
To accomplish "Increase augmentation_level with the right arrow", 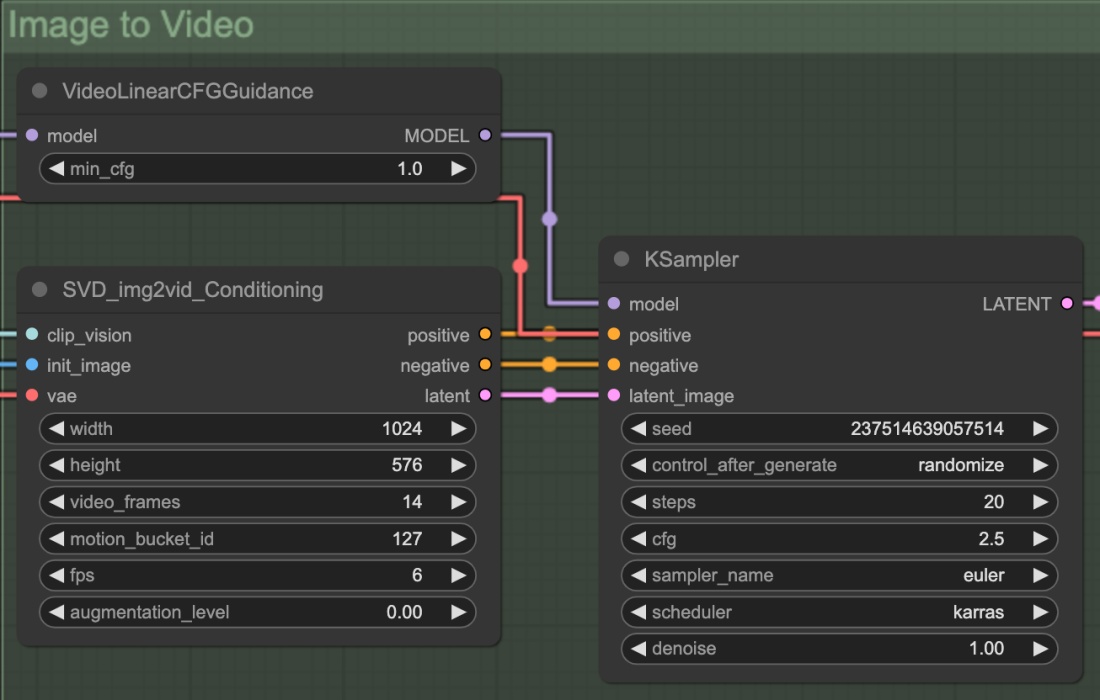I will click(x=458, y=612).
